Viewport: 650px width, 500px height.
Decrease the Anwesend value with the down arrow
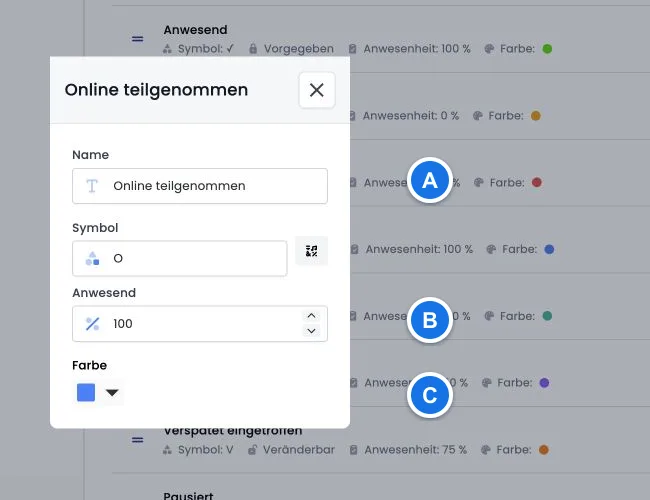click(311, 331)
